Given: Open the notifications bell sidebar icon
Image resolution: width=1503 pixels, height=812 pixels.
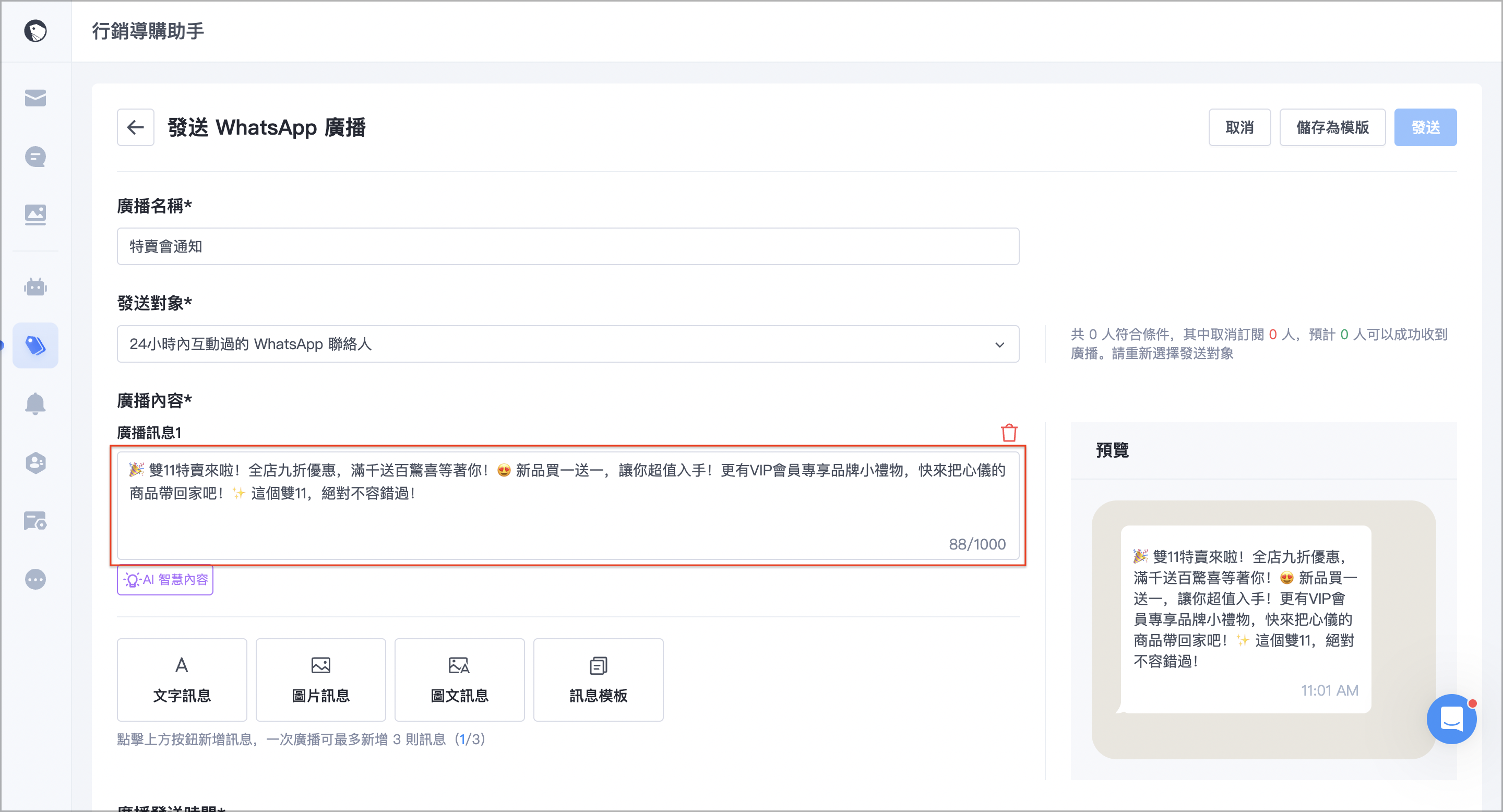Looking at the screenshot, I should click(x=35, y=404).
